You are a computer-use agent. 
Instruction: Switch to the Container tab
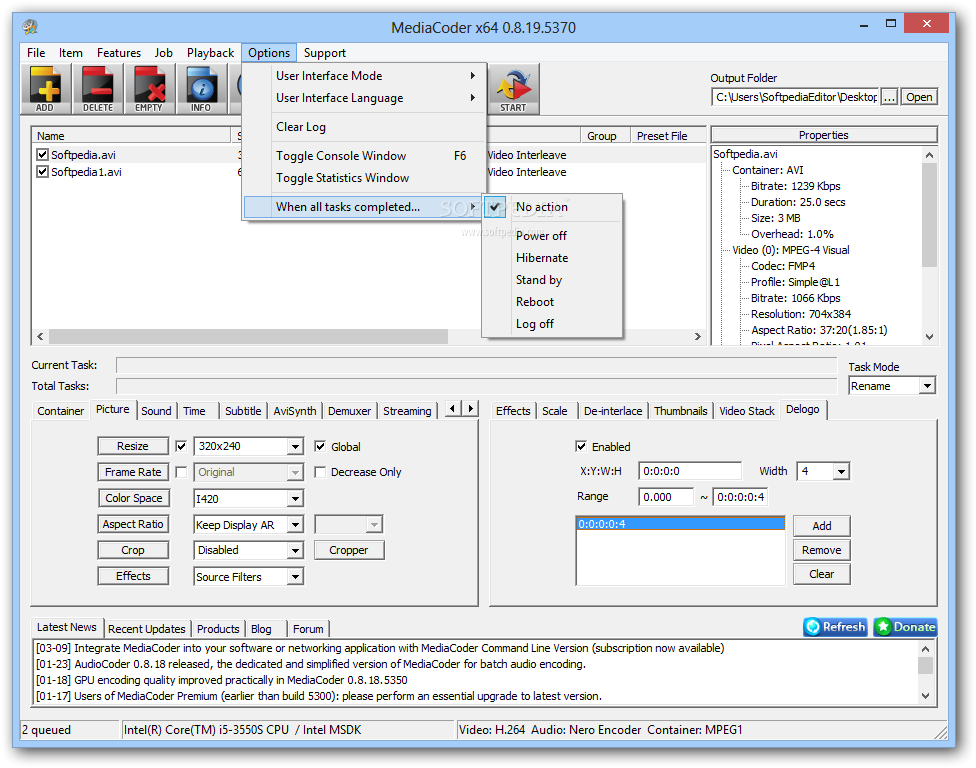(60, 411)
